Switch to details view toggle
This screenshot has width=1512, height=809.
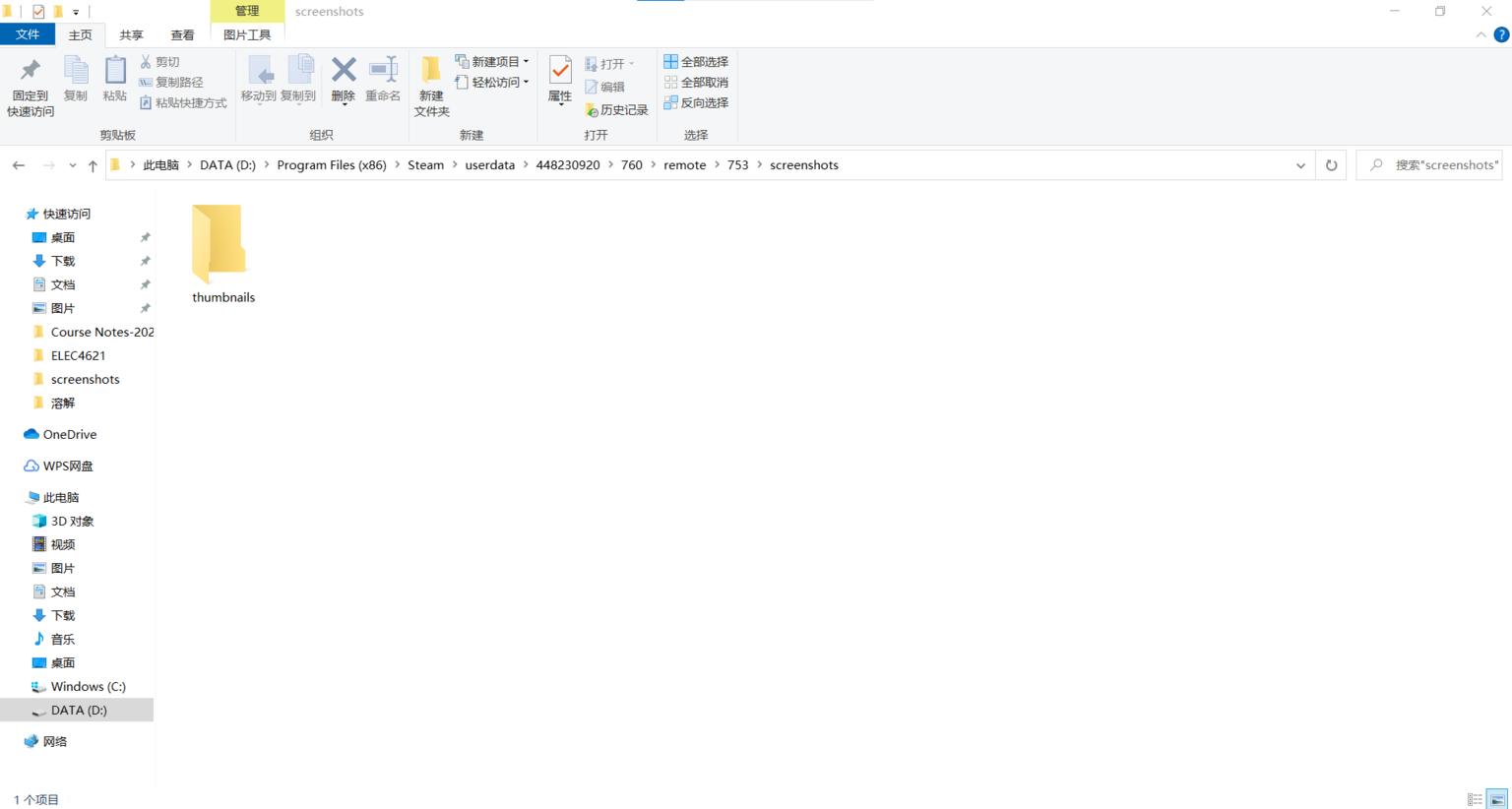point(1475,799)
